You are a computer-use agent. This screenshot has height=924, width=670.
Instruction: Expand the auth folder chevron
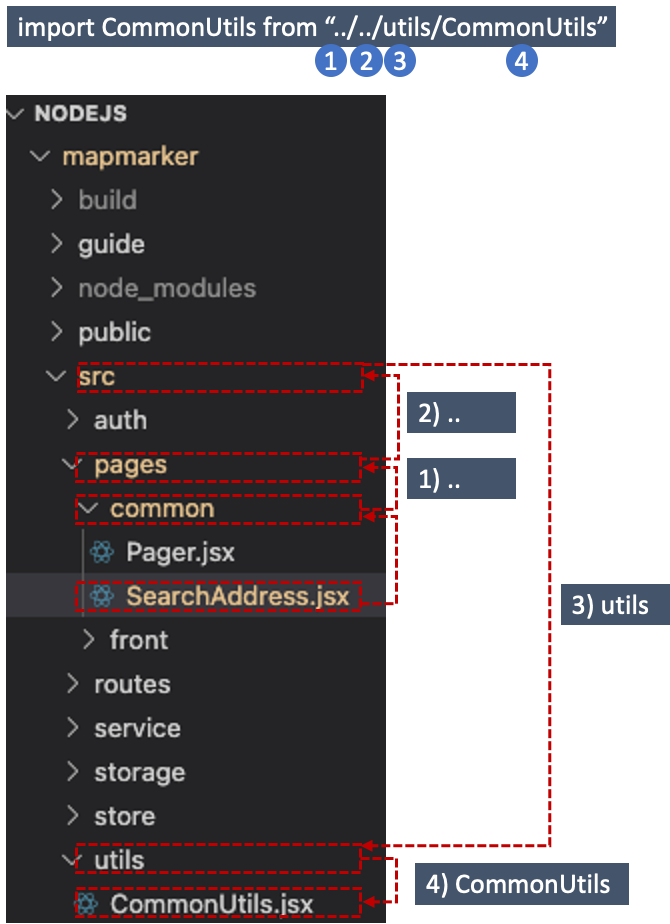72,420
